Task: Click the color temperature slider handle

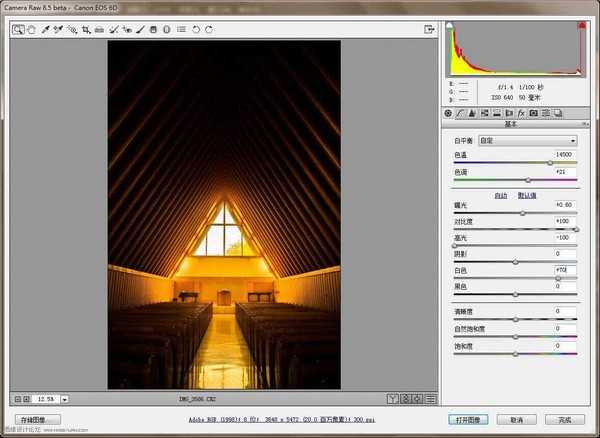Action: coord(550,162)
